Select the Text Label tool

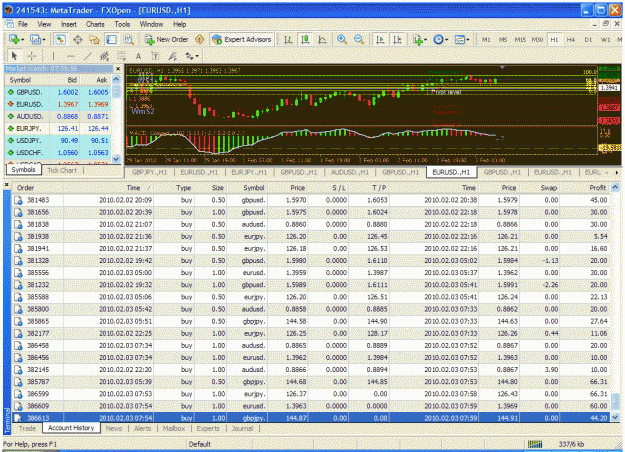click(x=155, y=56)
